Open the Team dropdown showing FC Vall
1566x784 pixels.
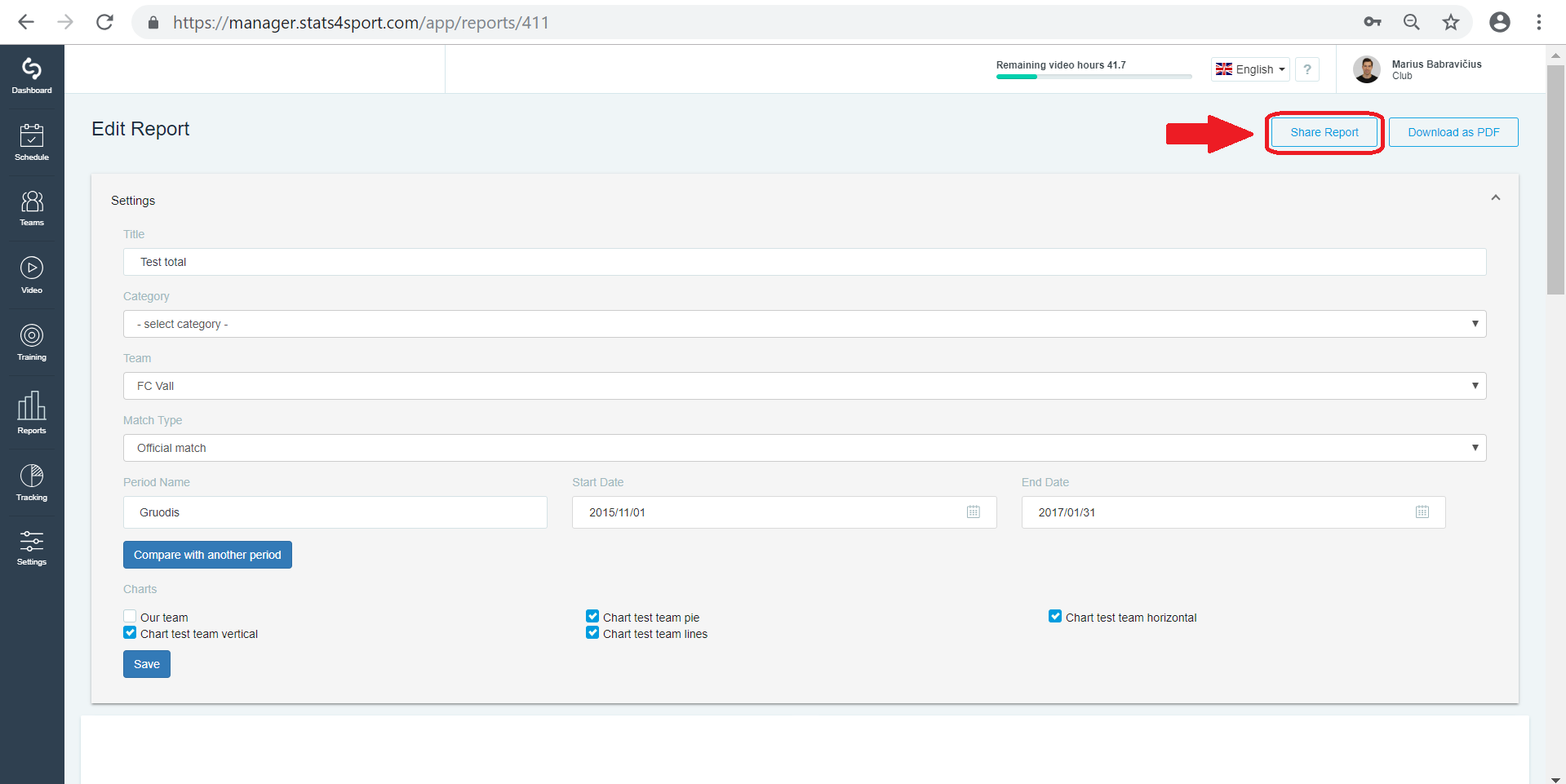coord(805,386)
